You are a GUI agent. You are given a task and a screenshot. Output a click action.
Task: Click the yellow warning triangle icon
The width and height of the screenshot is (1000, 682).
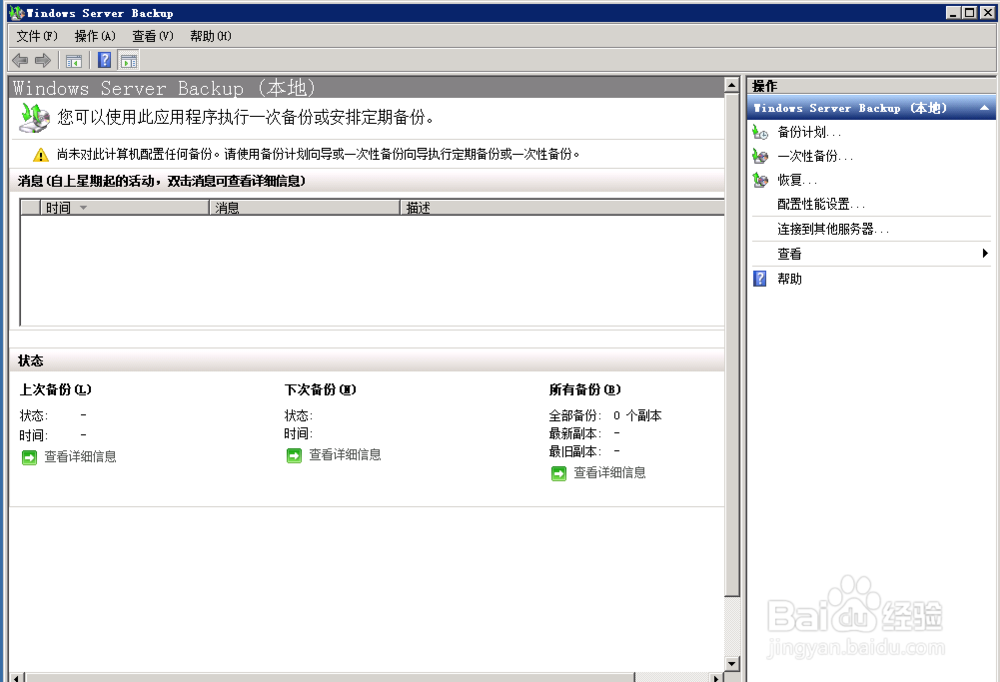[x=41, y=154]
